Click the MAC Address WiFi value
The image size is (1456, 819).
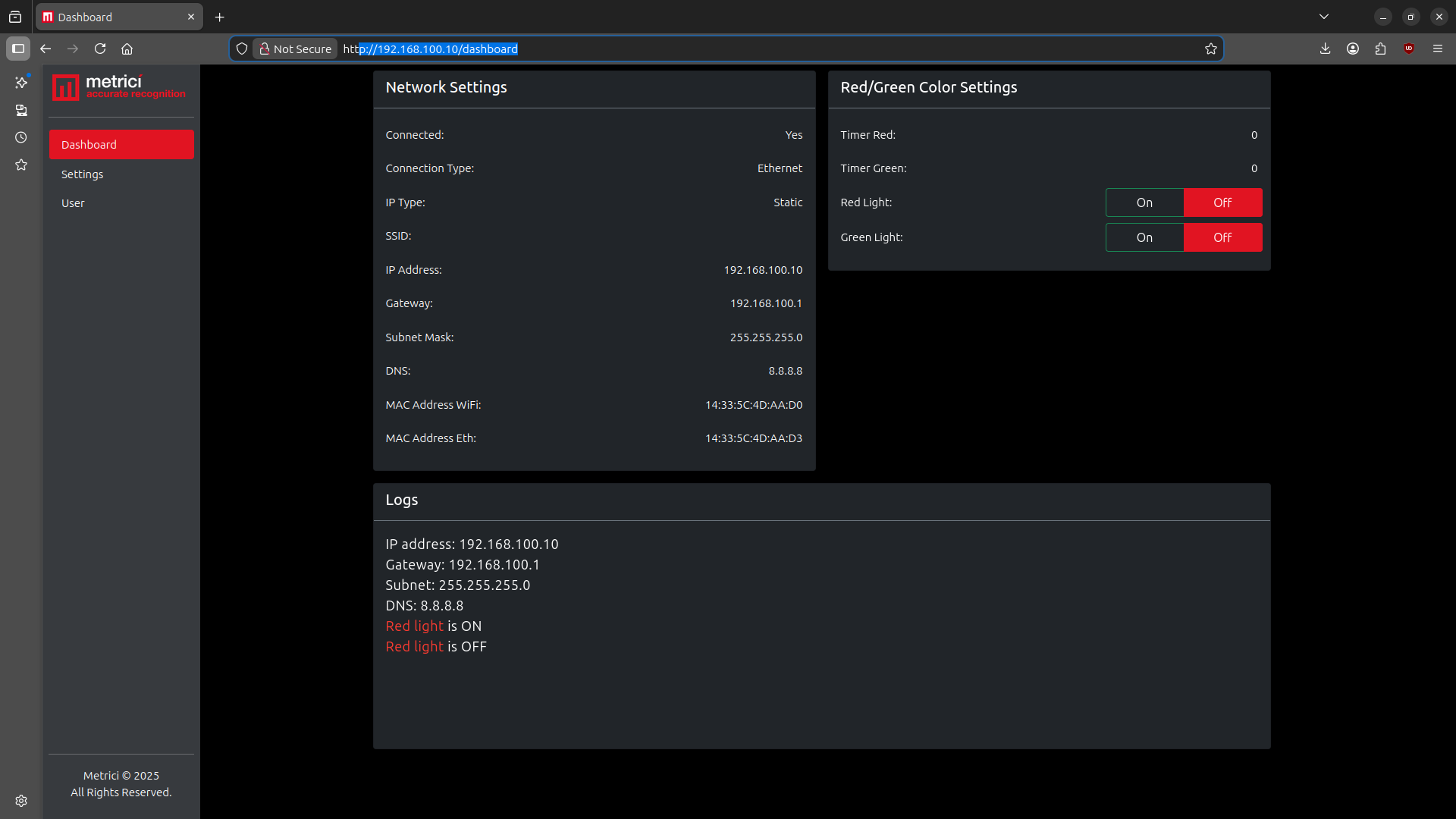(x=754, y=405)
